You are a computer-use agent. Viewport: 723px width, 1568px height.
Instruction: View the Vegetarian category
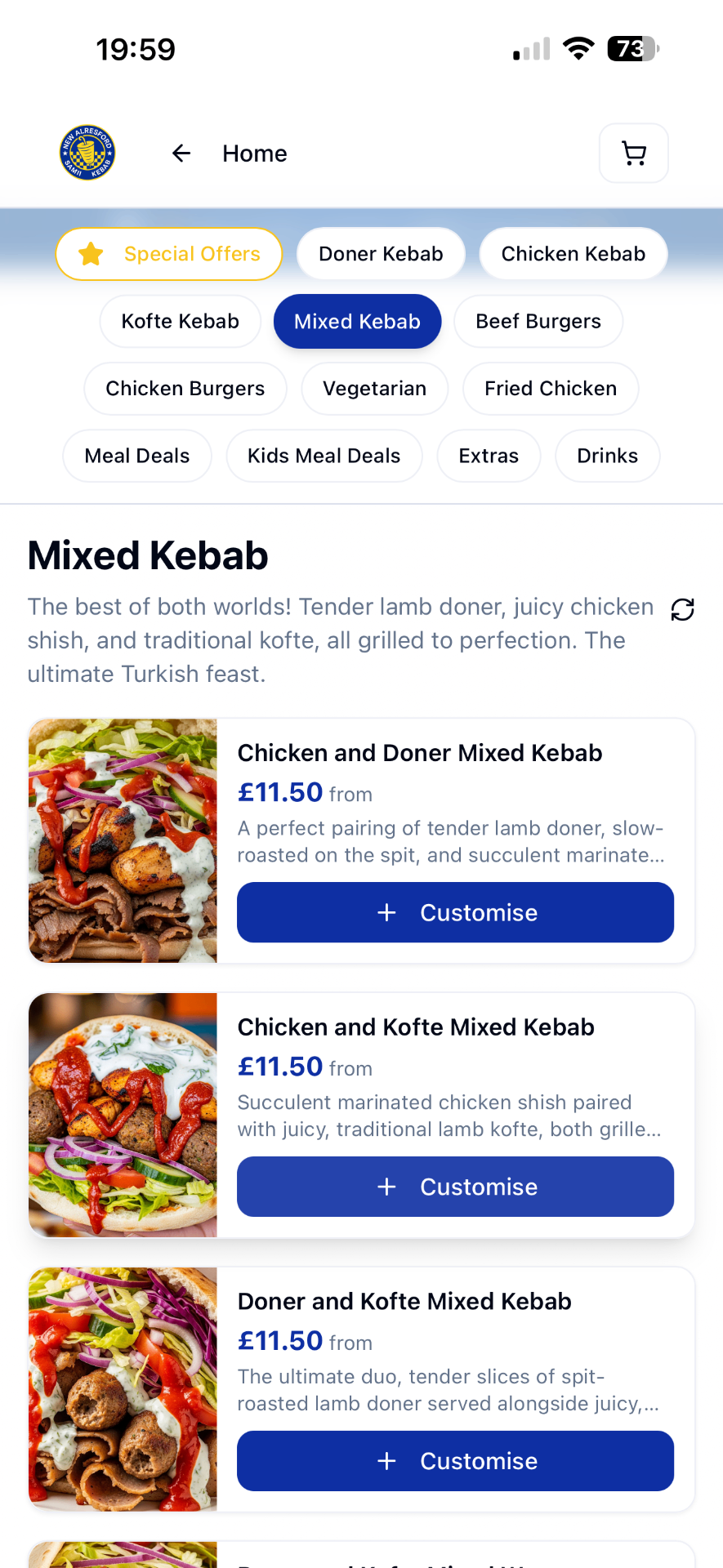(374, 389)
